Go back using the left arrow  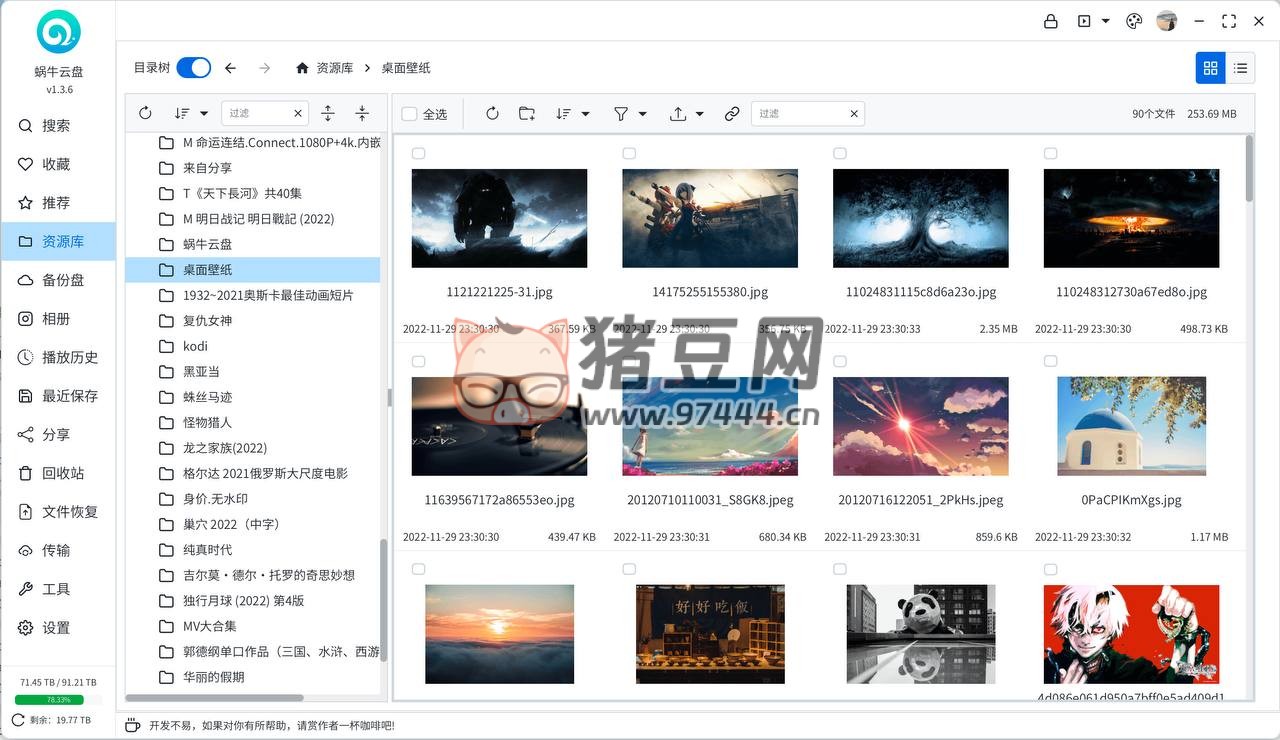pos(230,68)
